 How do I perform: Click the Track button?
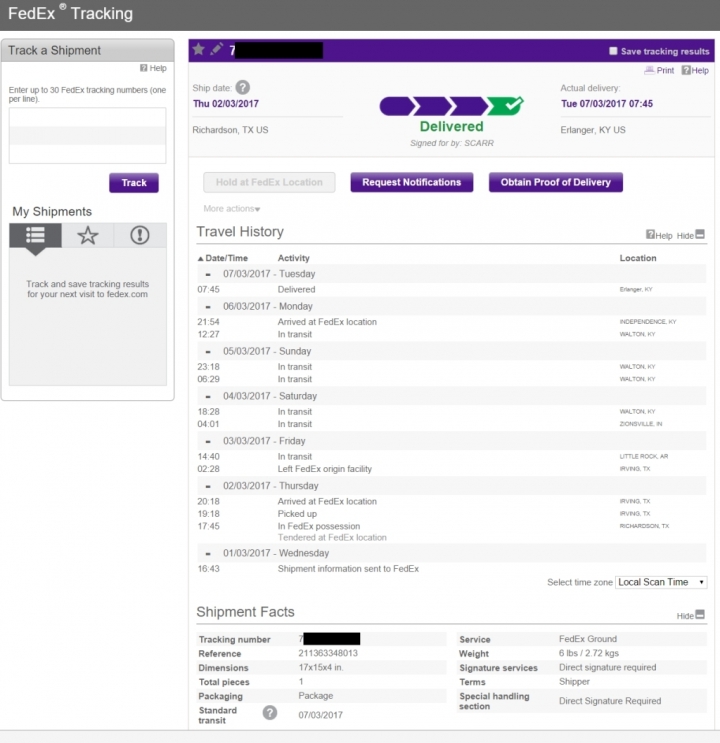point(134,183)
